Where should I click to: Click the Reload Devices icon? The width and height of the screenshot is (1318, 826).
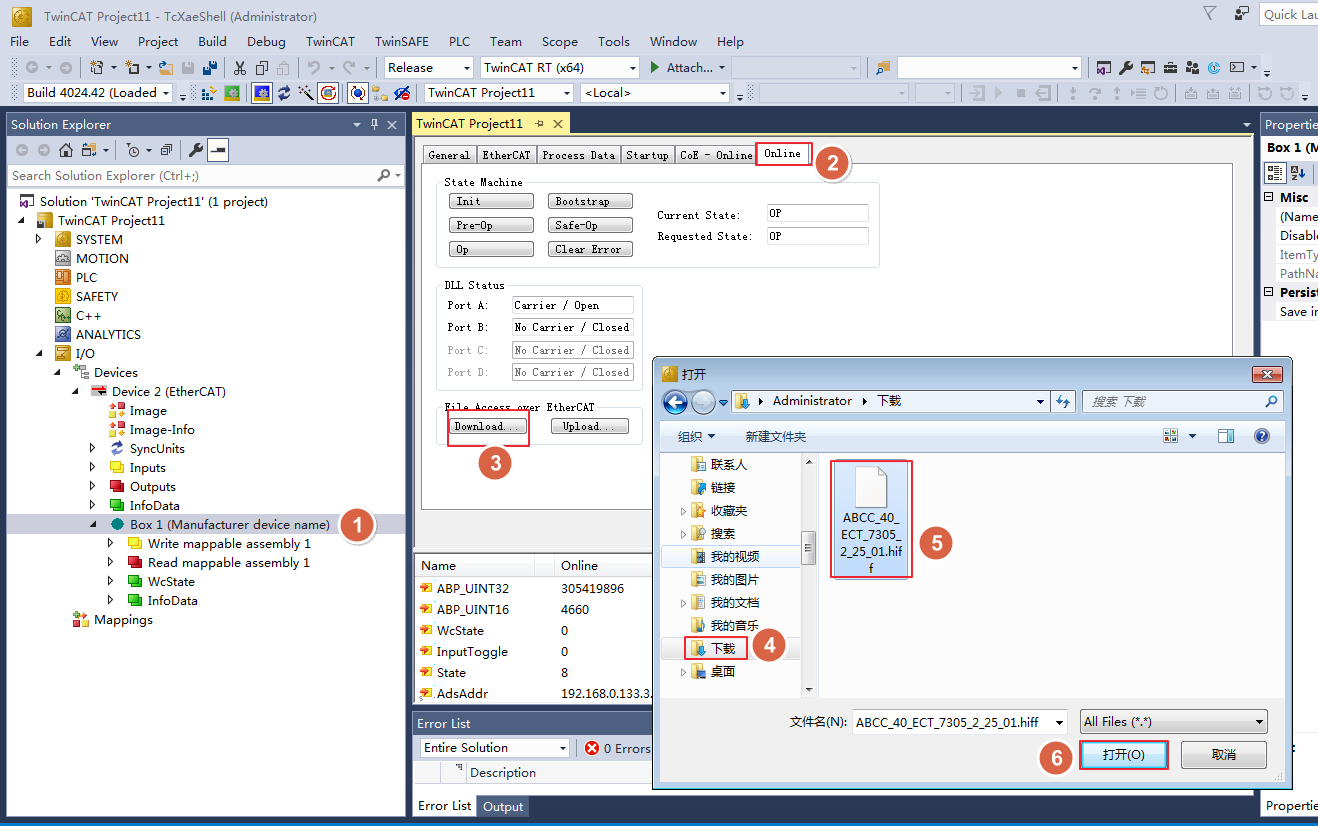click(x=284, y=93)
